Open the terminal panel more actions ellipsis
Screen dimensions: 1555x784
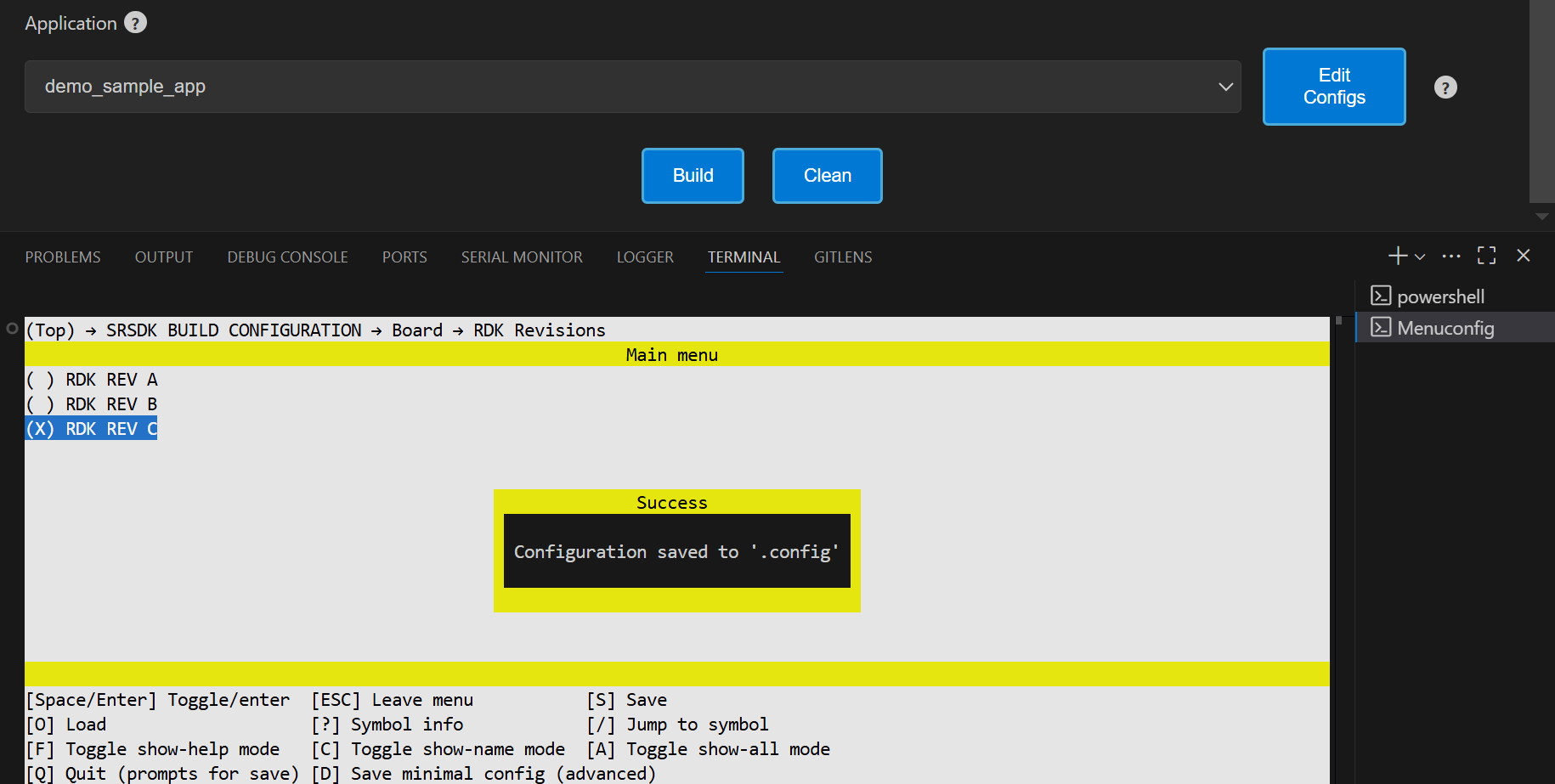point(1451,256)
